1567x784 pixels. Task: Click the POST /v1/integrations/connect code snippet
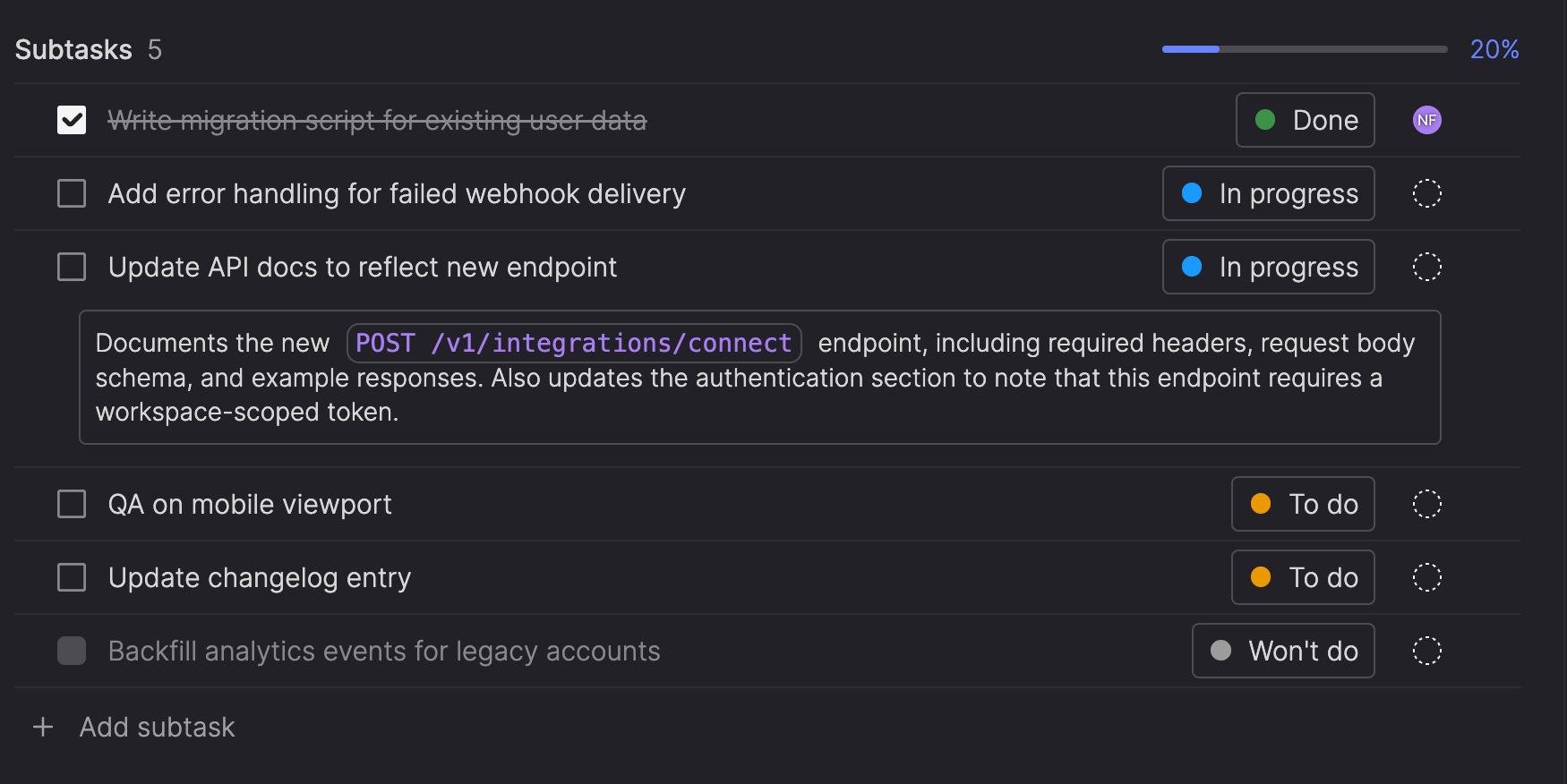pyautogui.click(x=573, y=343)
